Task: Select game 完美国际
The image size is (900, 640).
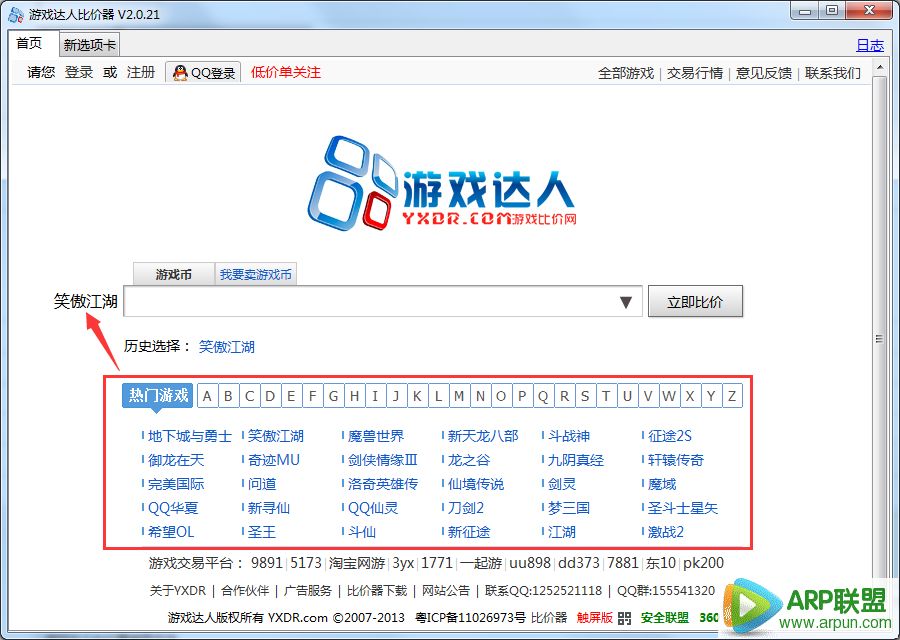Action: click(x=176, y=484)
